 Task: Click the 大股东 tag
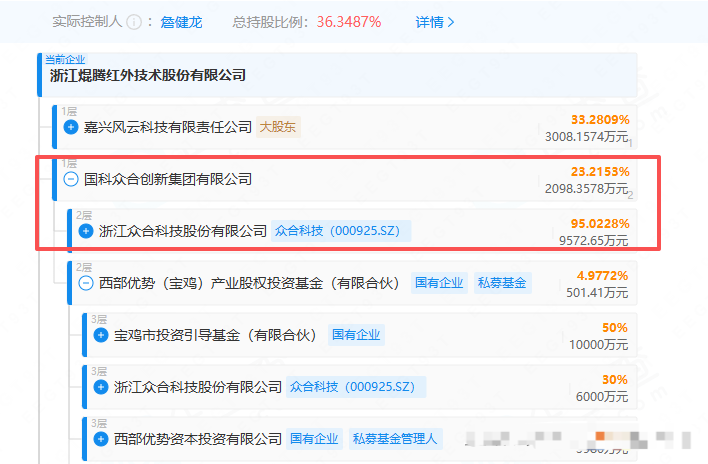(x=278, y=127)
